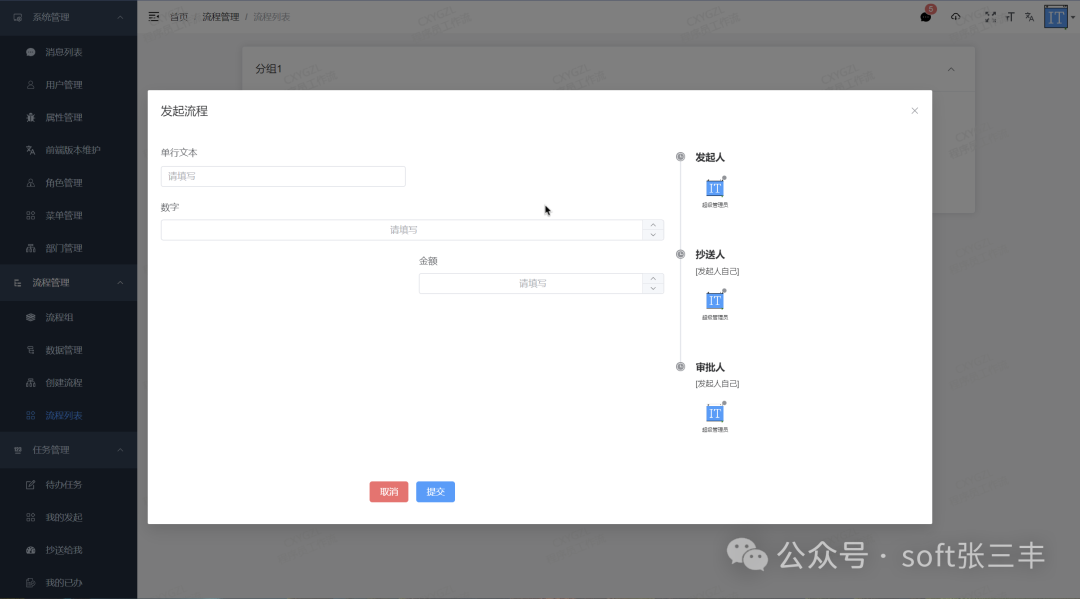Collapse the 分组1 panel chevron
The image size is (1080, 599).
[952, 69]
